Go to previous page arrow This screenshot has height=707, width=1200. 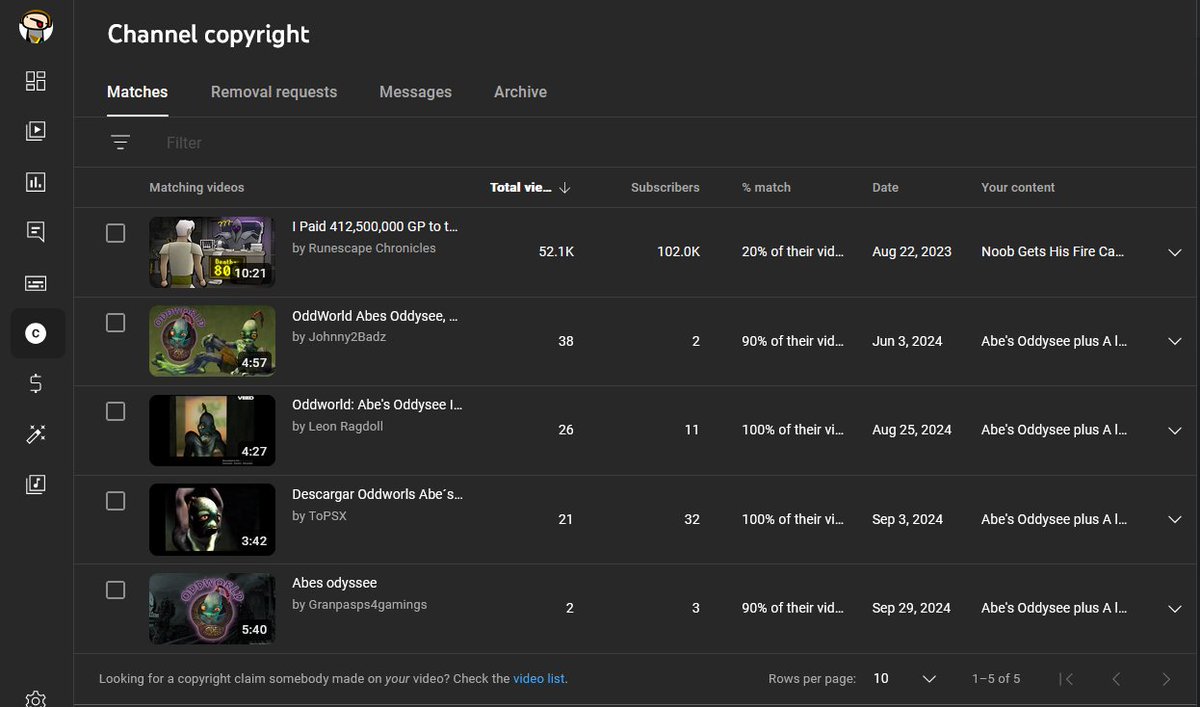pos(1117,679)
